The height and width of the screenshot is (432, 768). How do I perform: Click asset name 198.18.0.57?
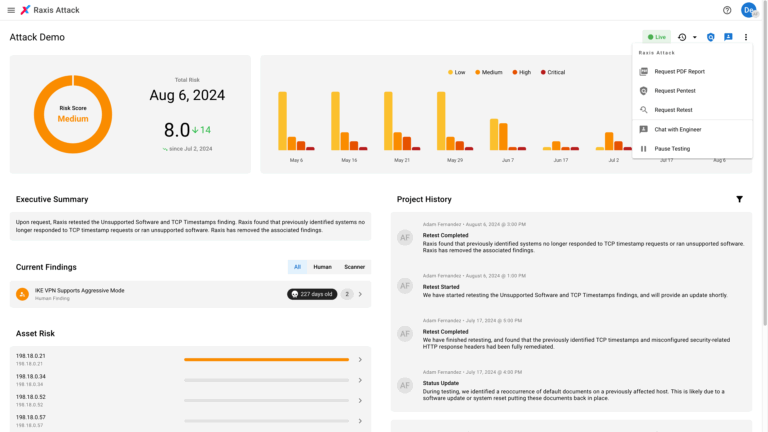(x=30, y=417)
